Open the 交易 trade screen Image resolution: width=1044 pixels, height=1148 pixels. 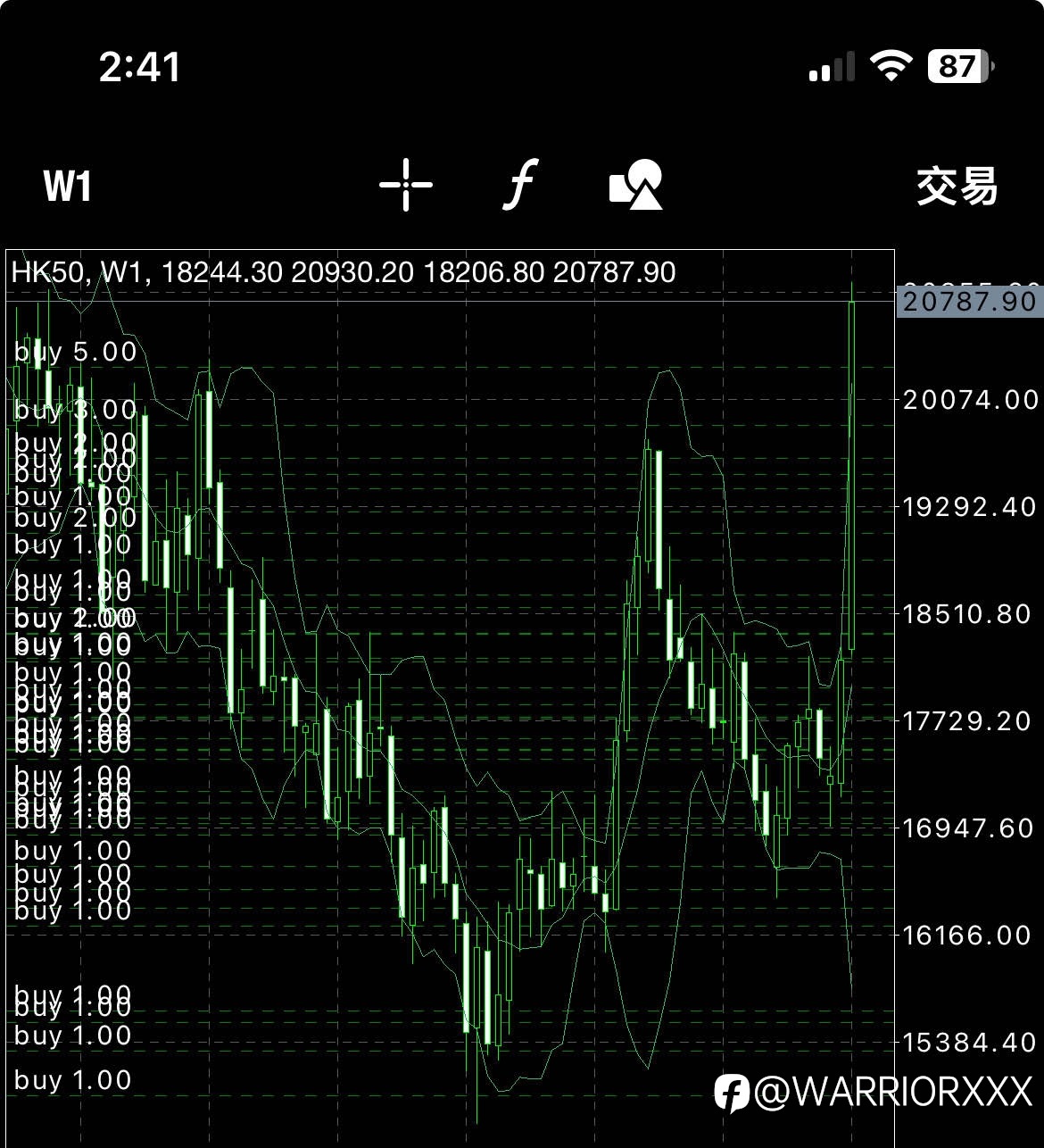[957, 187]
